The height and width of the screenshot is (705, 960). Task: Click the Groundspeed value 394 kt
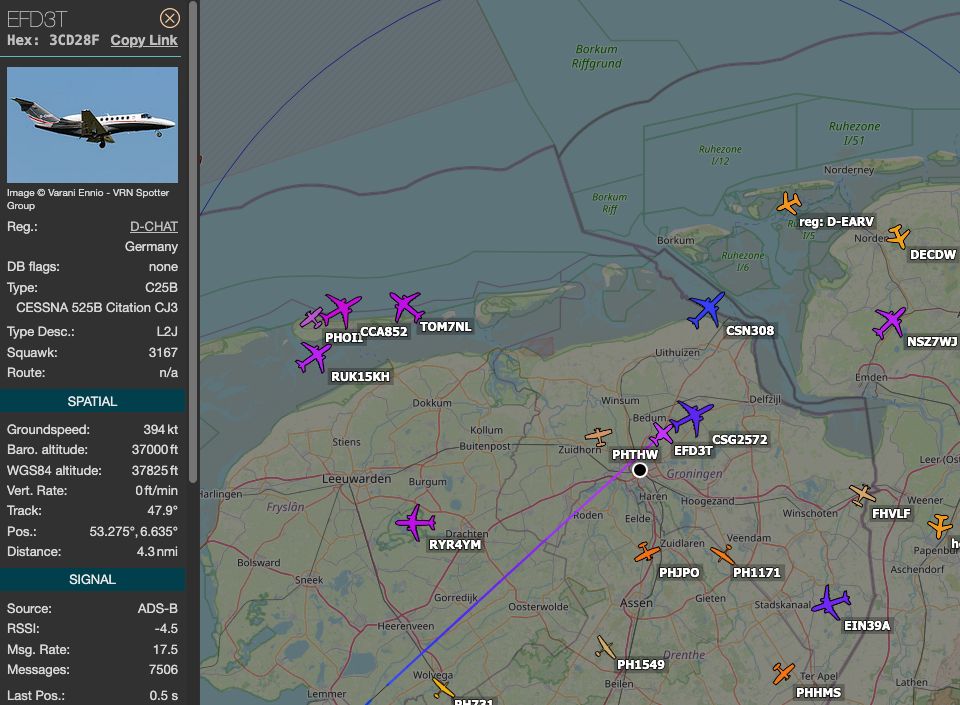point(160,430)
